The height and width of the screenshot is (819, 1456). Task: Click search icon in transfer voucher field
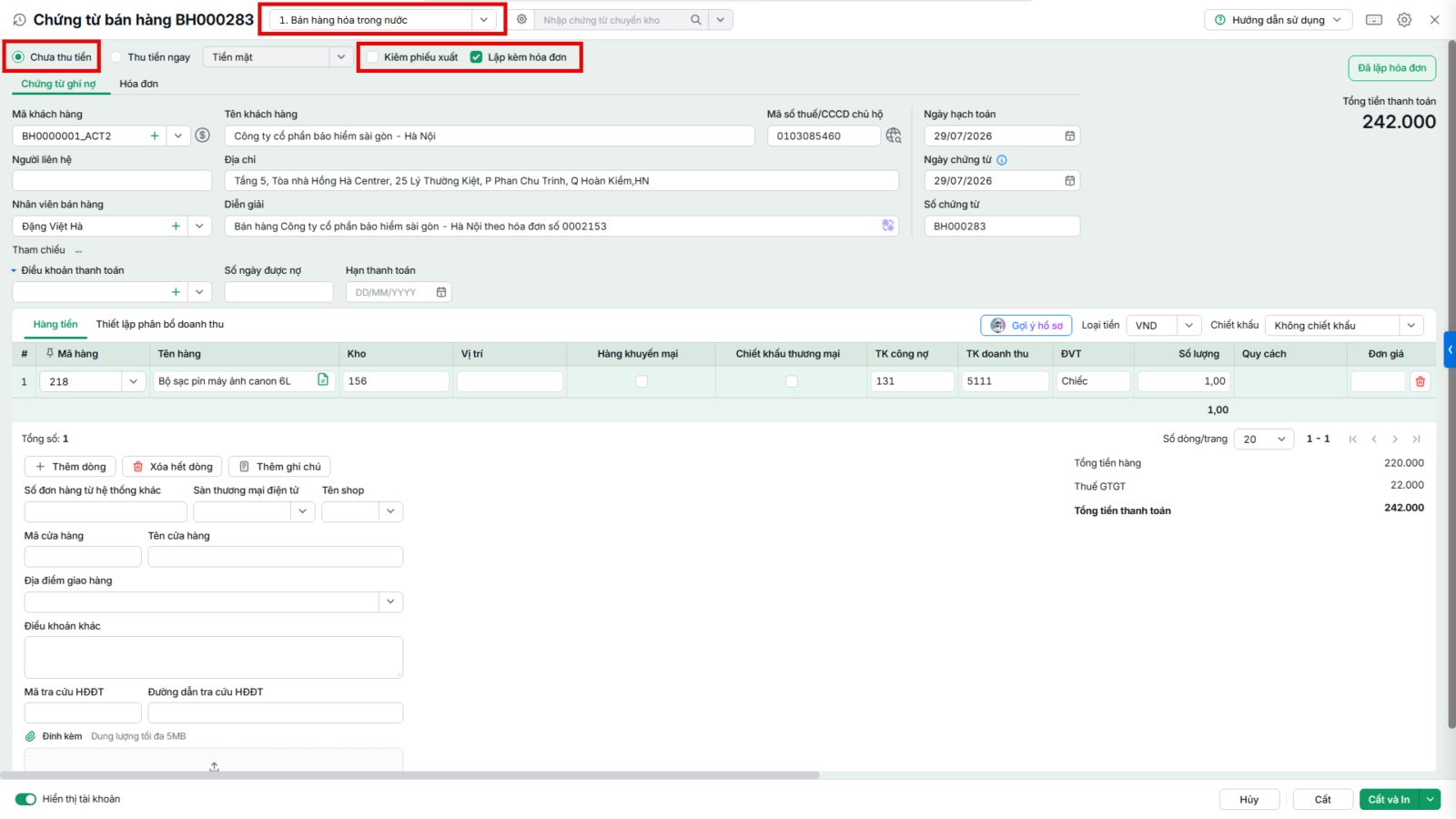click(x=696, y=20)
